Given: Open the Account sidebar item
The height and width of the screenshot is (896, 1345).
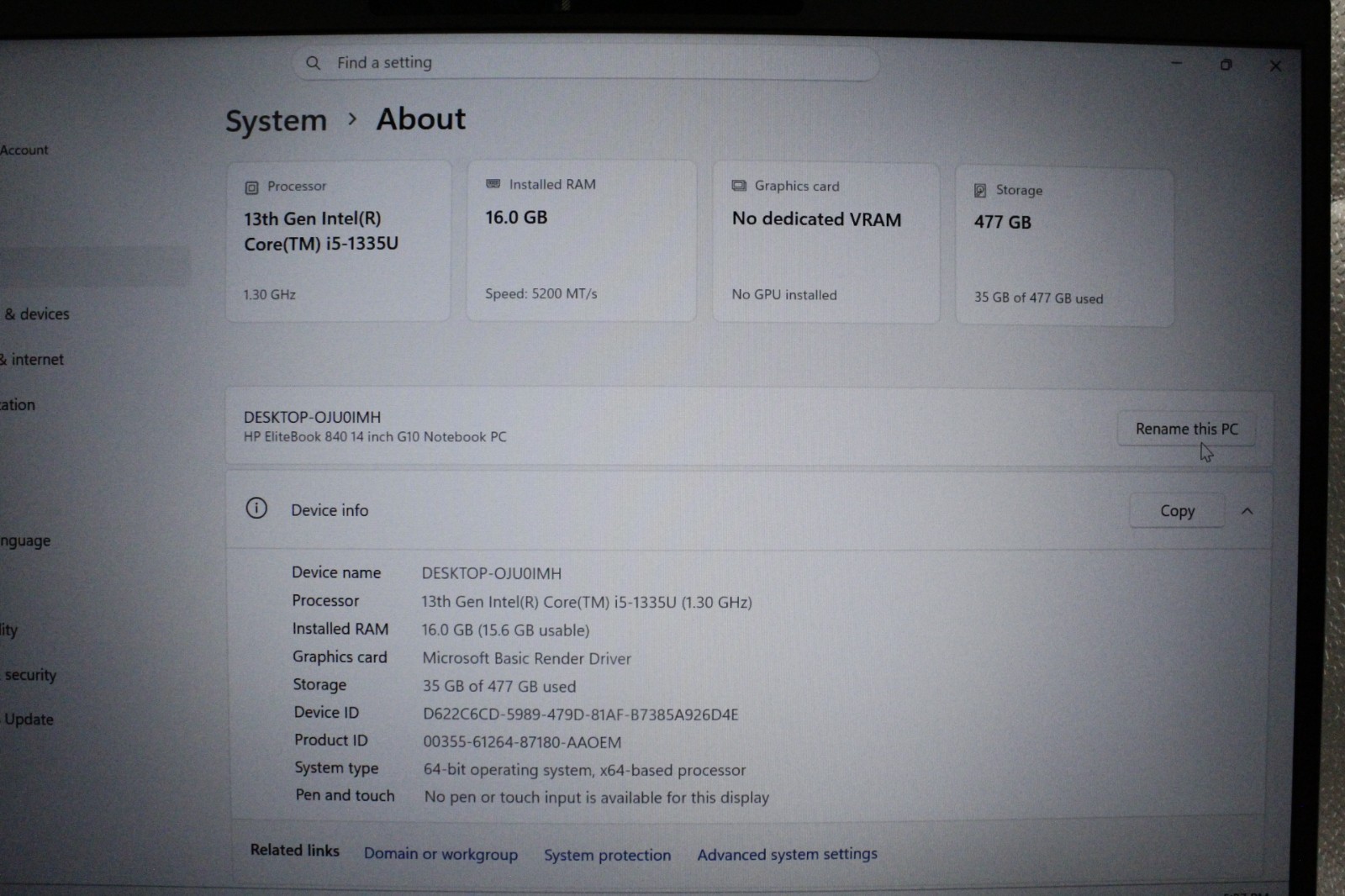Looking at the screenshot, I should 24,150.
